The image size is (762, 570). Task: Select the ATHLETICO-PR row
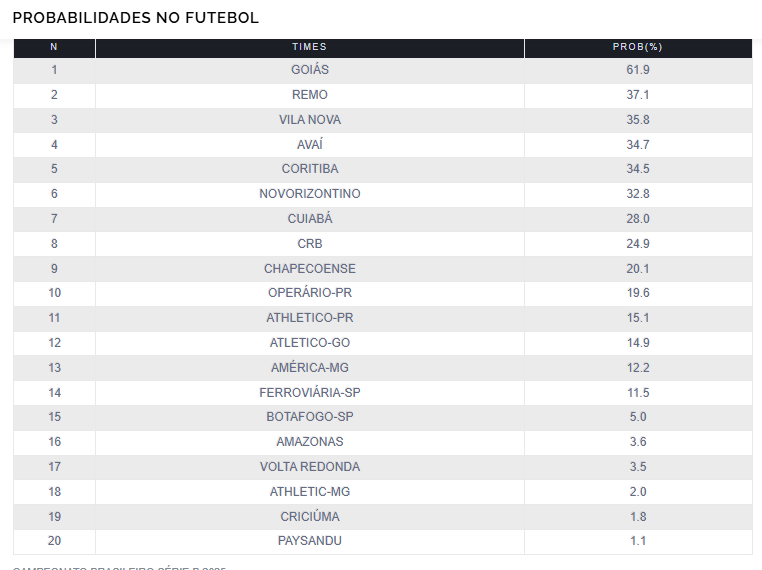(x=309, y=318)
